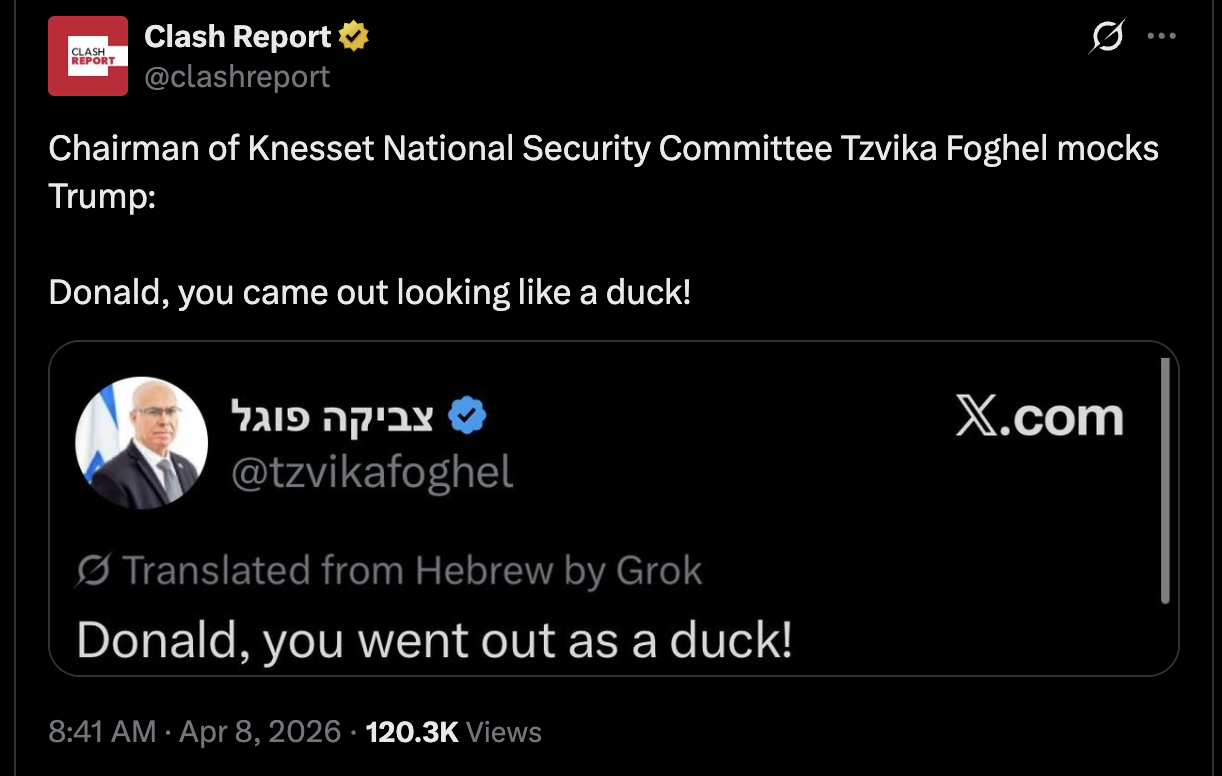This screenshot has width=1222, height=776.
Task: Click the "Donald, you went out as a duck!" text
Action: pos(434,639)
